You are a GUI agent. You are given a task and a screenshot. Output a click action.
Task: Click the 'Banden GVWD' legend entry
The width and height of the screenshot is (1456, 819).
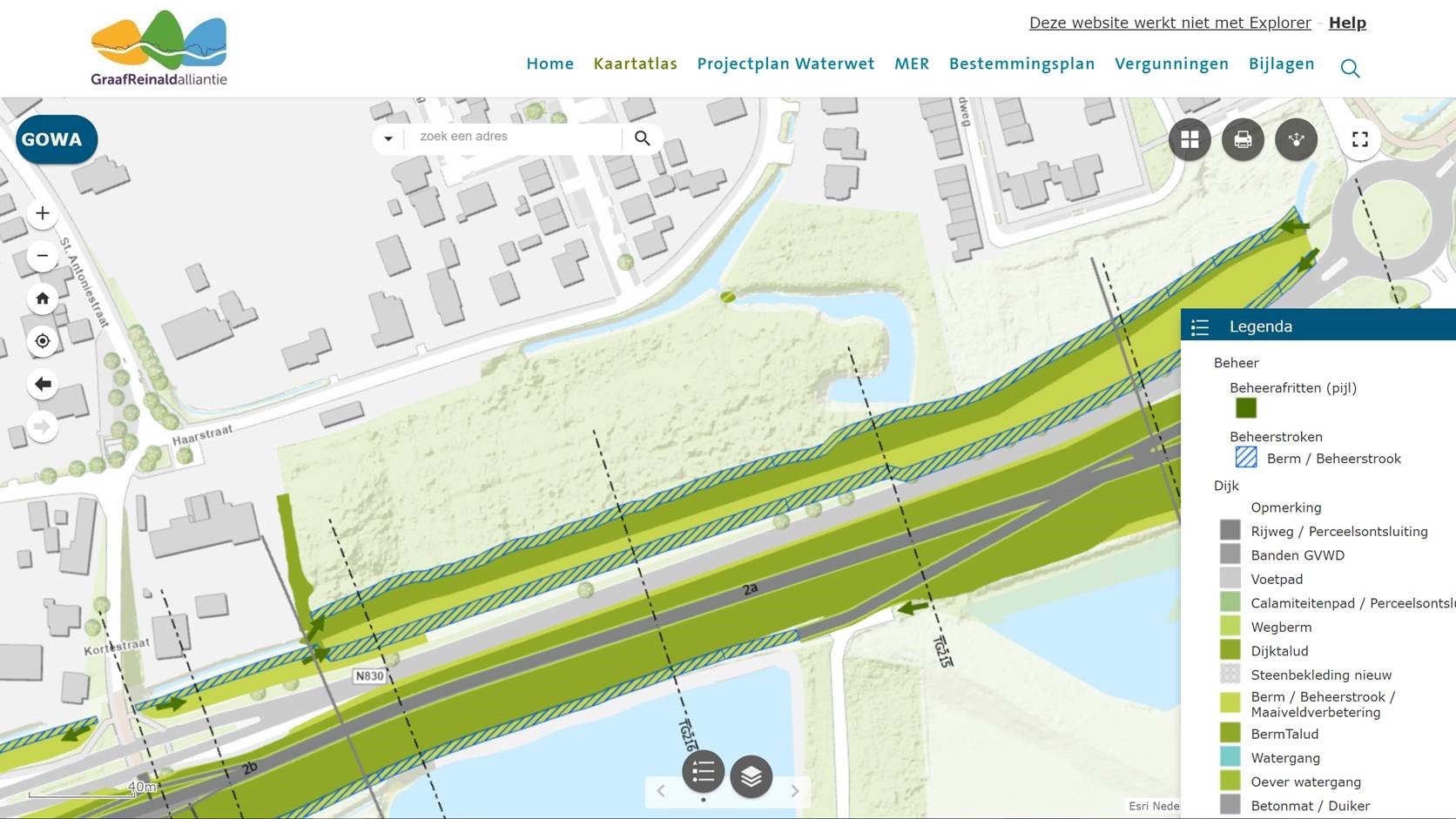(x=1298, y=555)
